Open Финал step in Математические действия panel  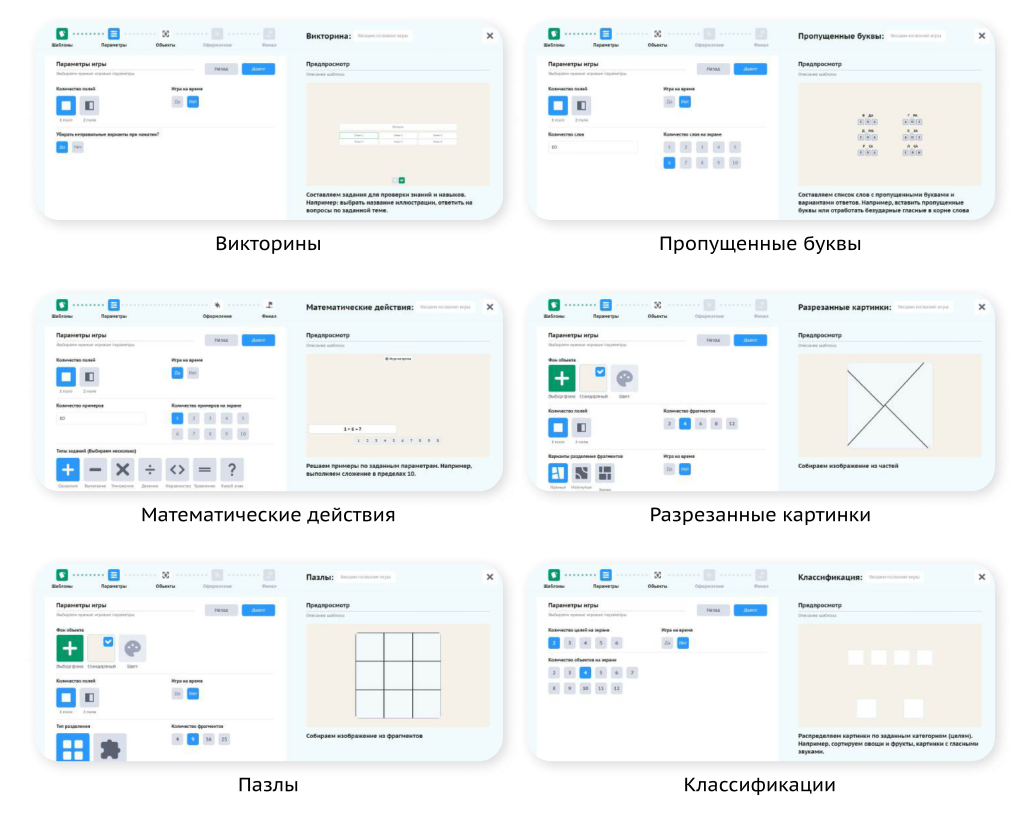pos(269,305)
